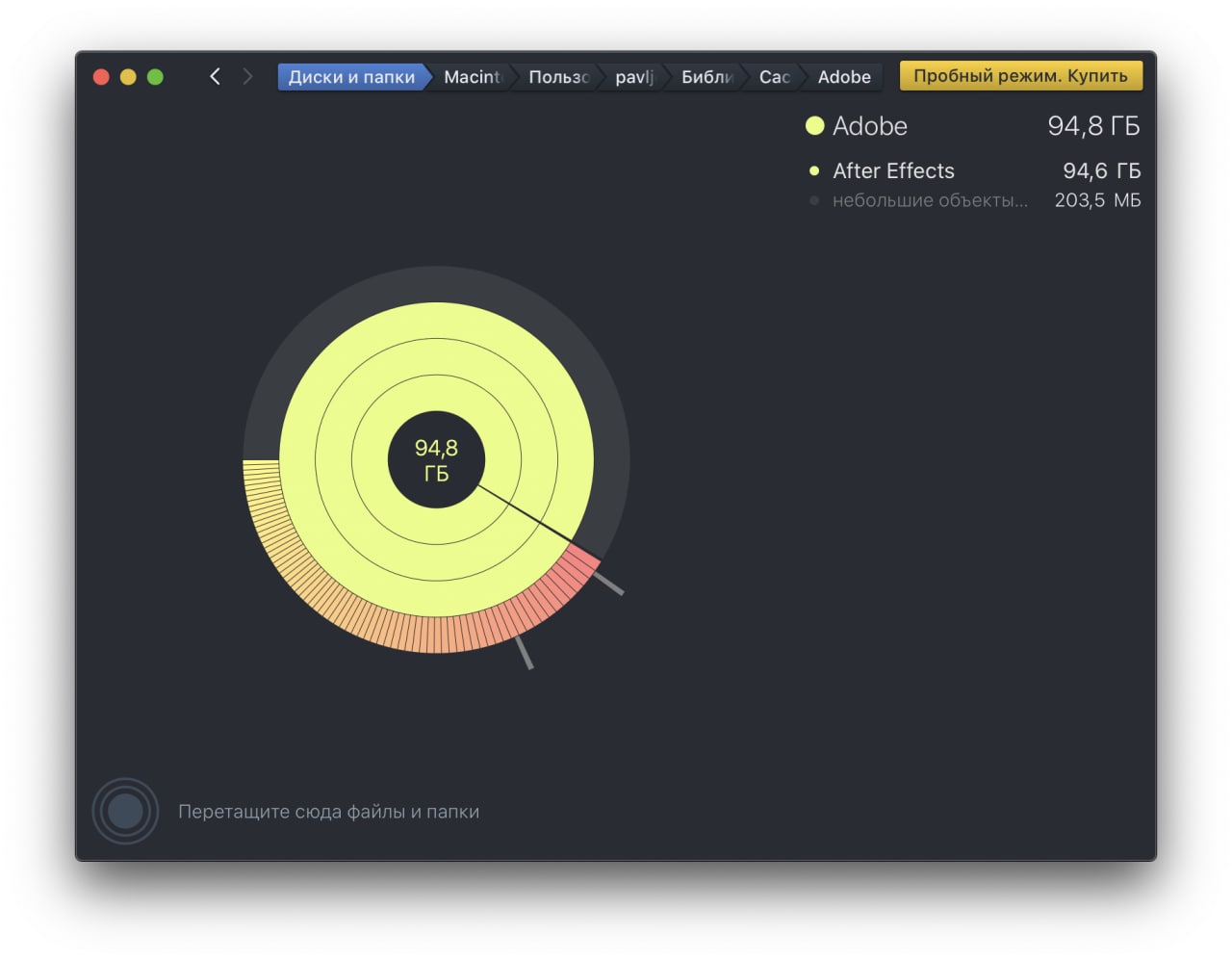
Task: Close the window with red button
Action: (x=101, y=77)
